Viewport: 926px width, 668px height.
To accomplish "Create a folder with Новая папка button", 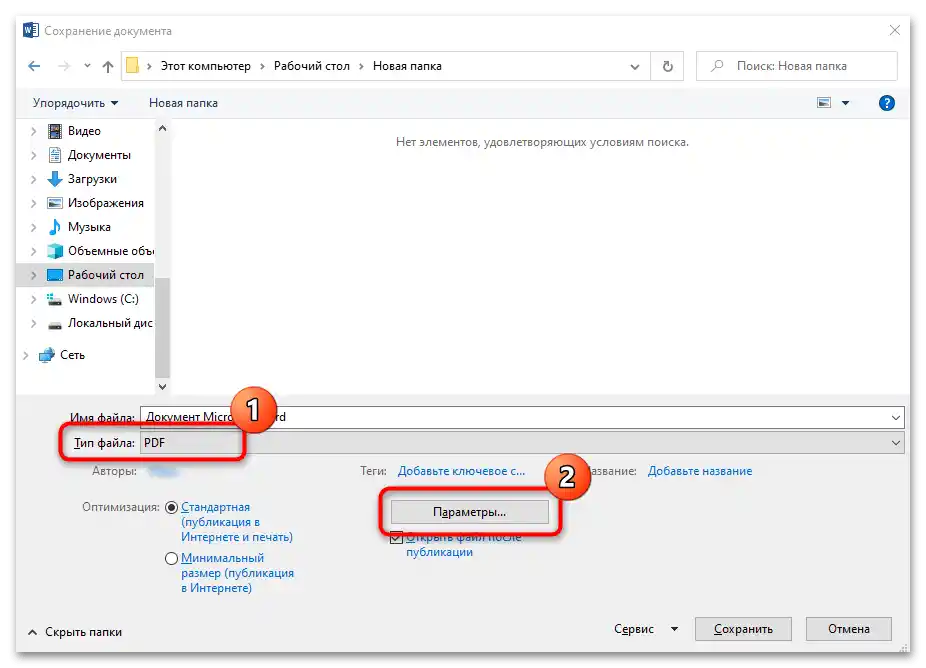I will [x=183, y=103].
